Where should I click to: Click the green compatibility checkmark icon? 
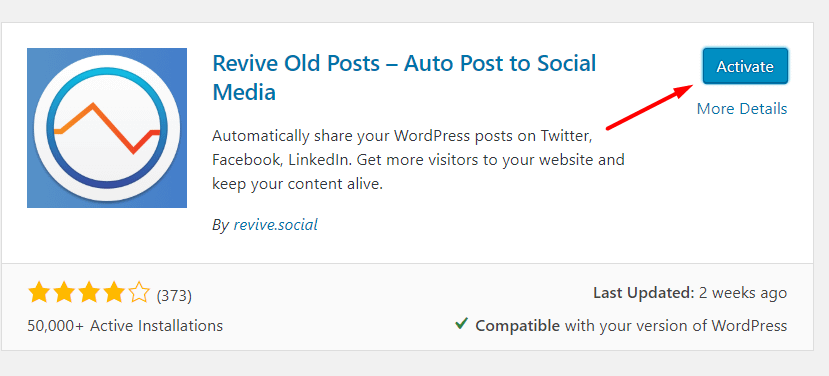(x=461, y=324)
